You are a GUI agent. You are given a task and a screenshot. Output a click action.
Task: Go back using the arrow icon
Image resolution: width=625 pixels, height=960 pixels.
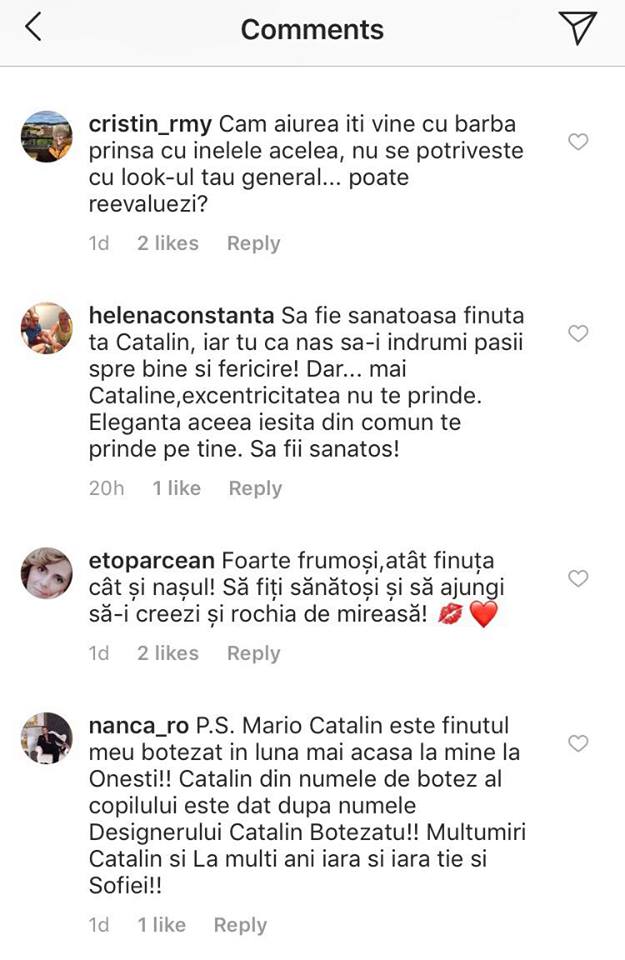[x=33, y=28]
